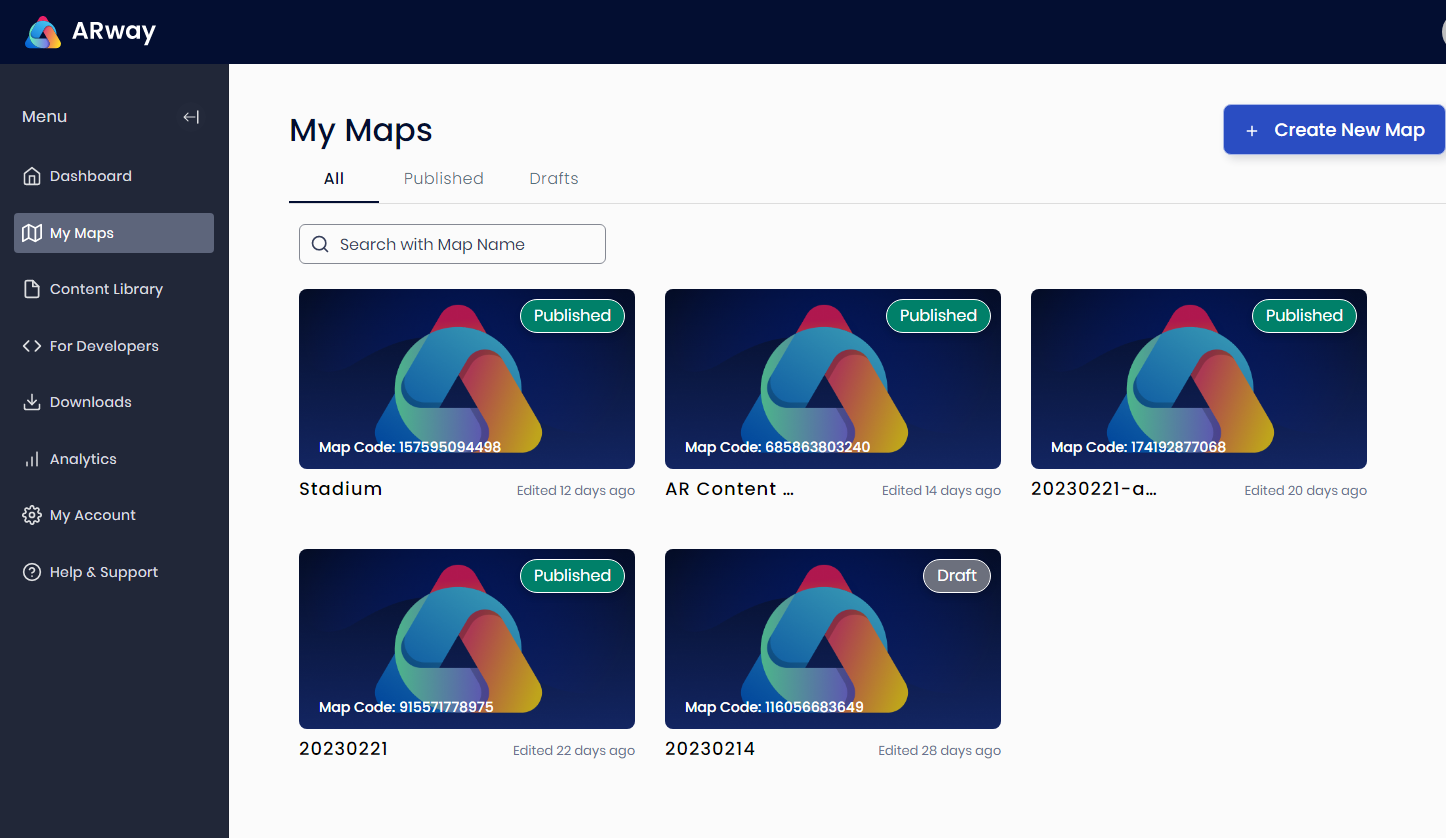Open the Stadium map thumbnail

pos(466,379)
